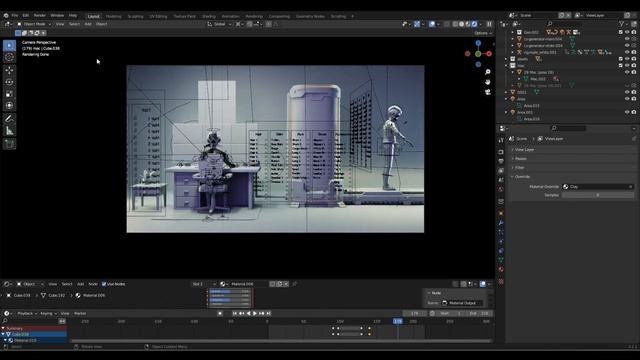Toggle render camera of the Area row
The width and height of the screenshot is (640, 360).
pos(634,99)
